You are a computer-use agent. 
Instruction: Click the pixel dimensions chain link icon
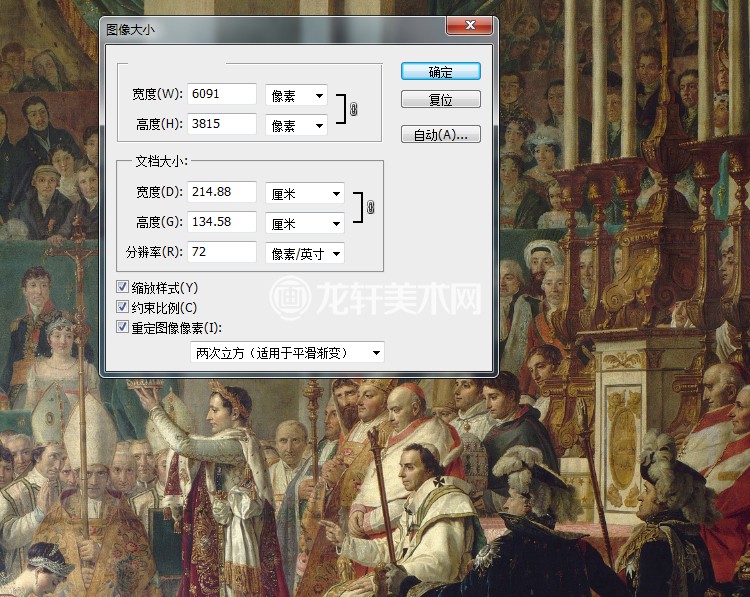pos(353,109)
